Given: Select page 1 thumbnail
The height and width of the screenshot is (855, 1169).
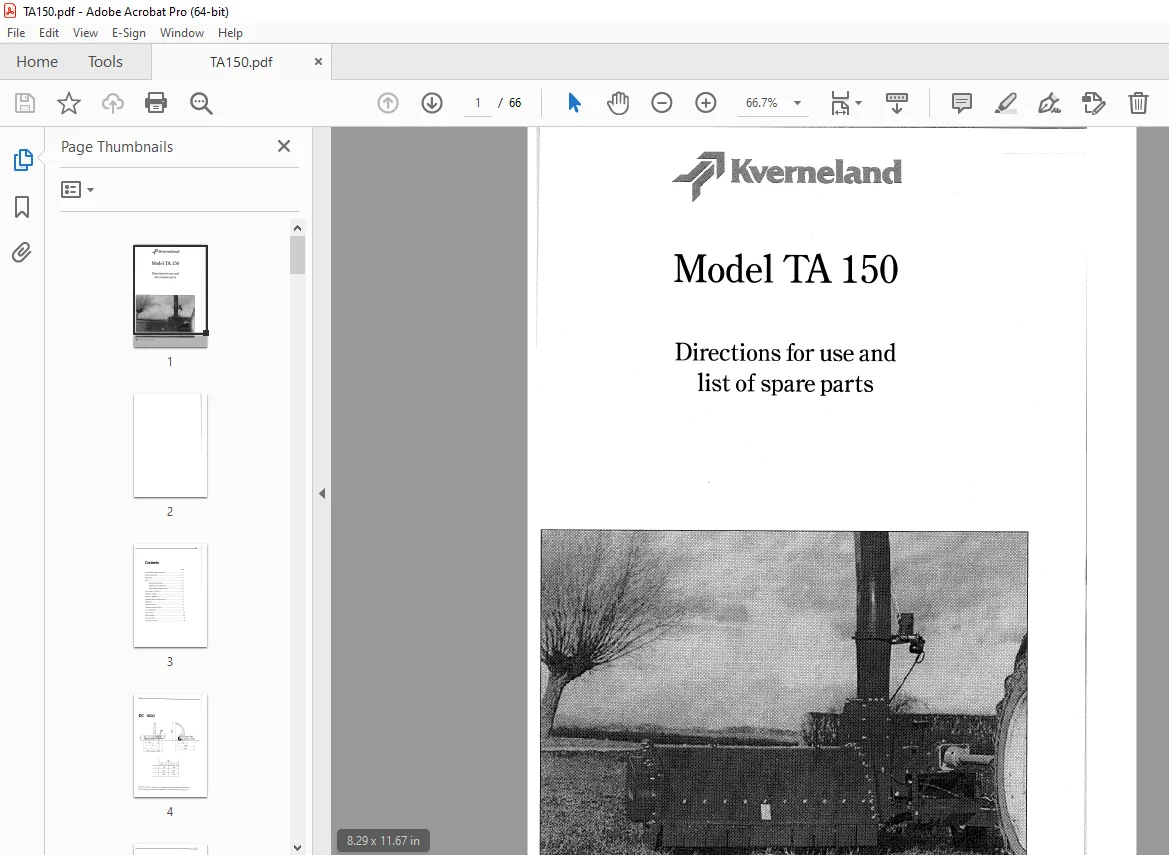Looking at the screenshot, I should (x=170, y=296).
